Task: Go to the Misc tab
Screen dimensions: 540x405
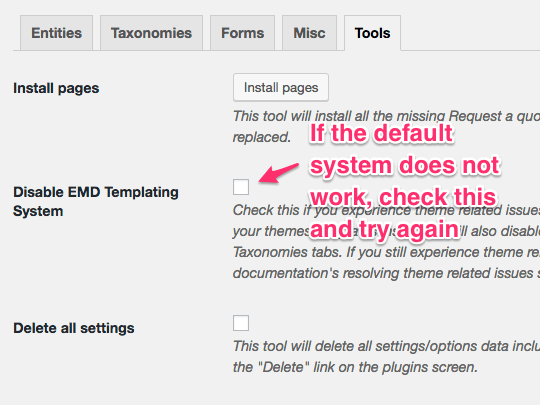Action: coord(309,33)
